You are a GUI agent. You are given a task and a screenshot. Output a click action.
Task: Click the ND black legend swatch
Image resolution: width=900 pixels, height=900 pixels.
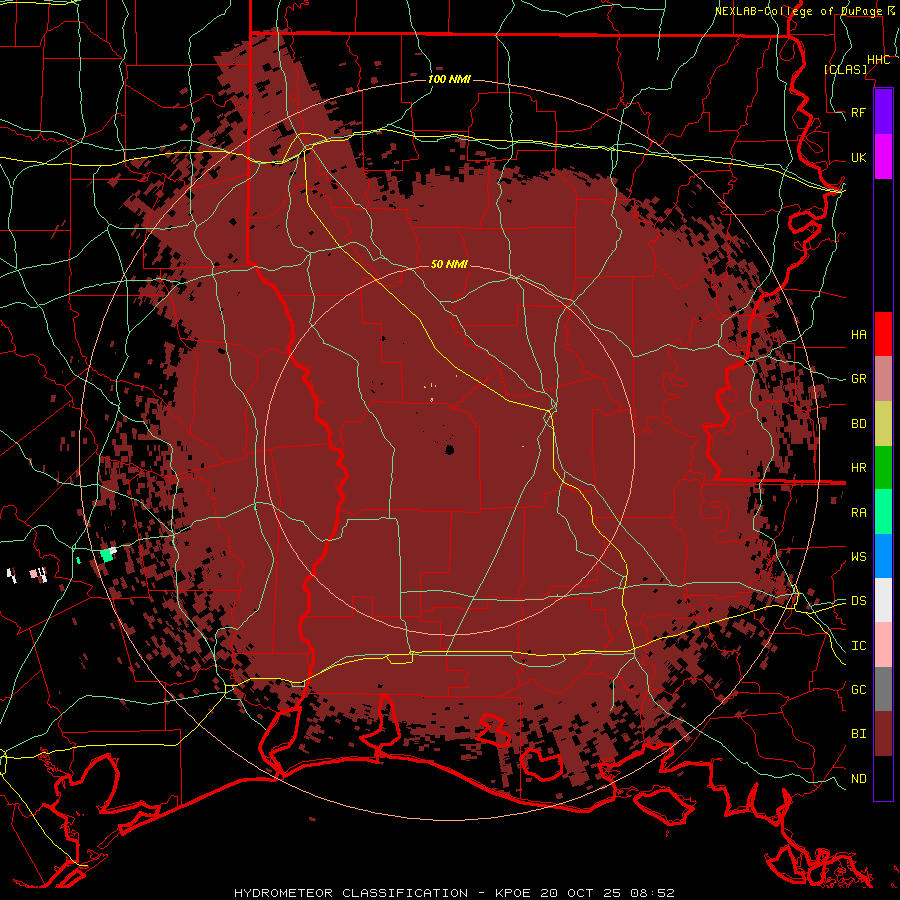coord(883,778)
